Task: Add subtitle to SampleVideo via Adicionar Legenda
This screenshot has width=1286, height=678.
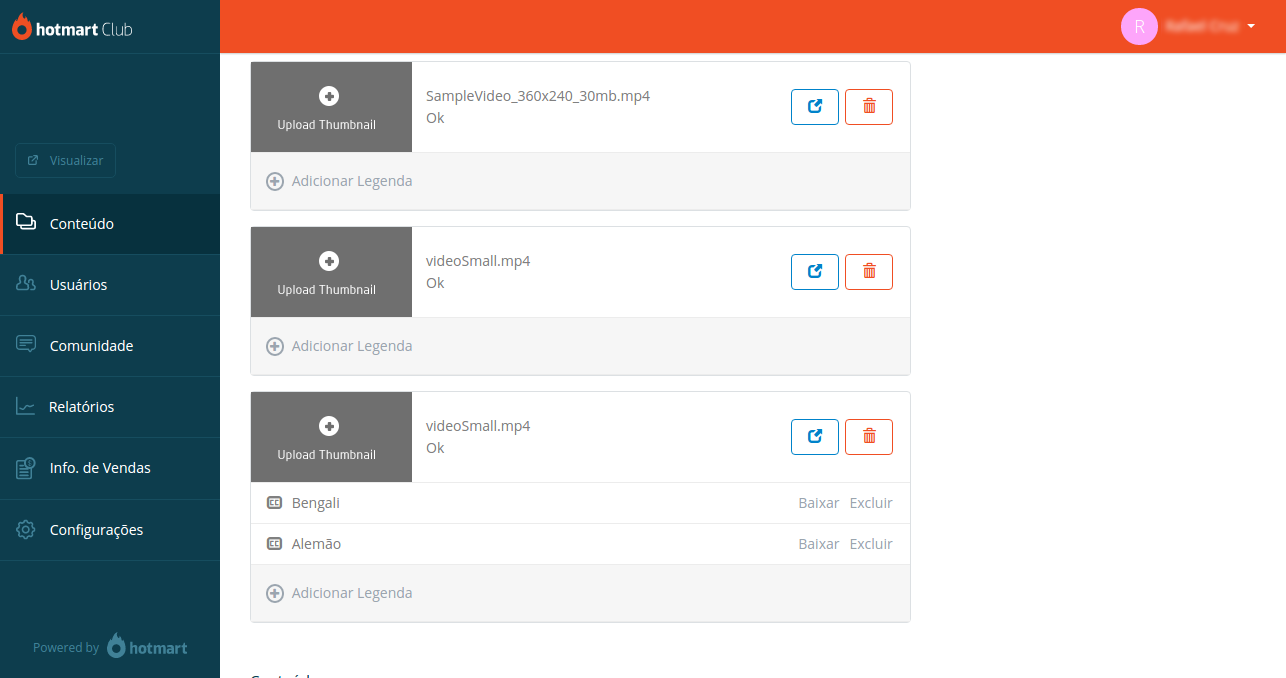Action: click(x=339, y=181)
